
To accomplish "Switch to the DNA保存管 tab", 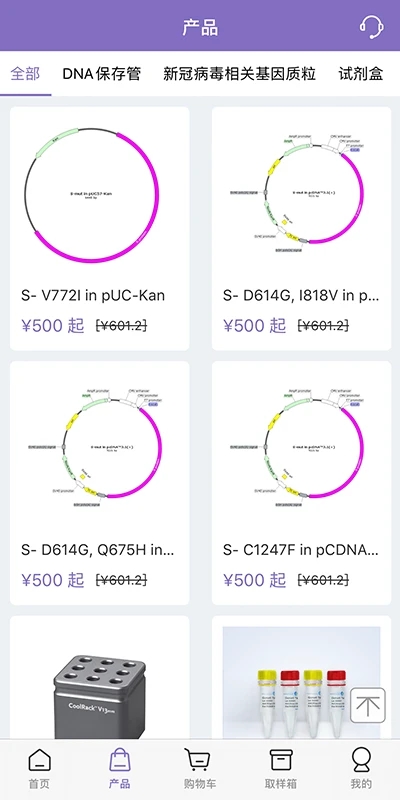I will tap(102, 74).
